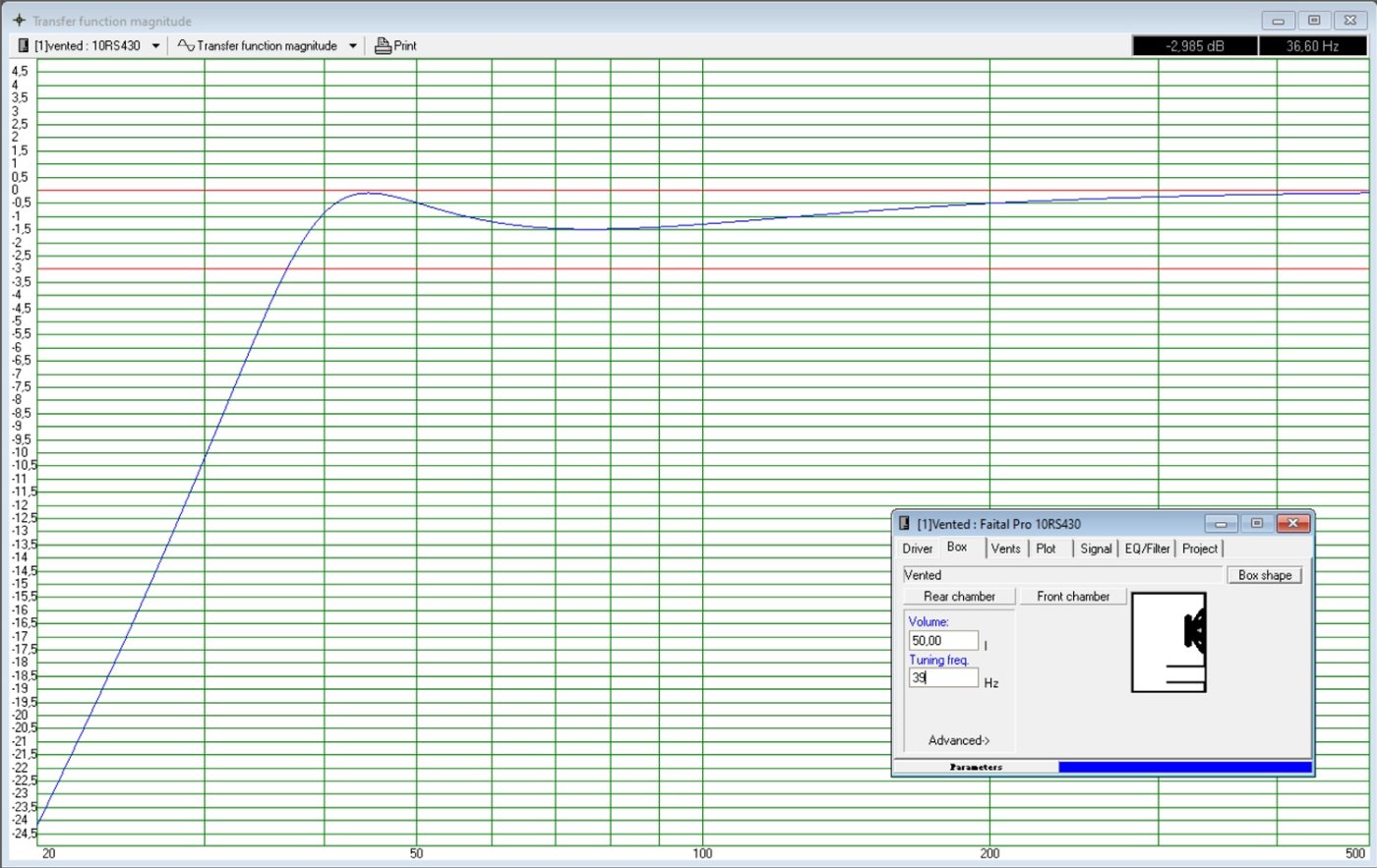Click the box icon in Faital Pro title bar

[904, 524]
